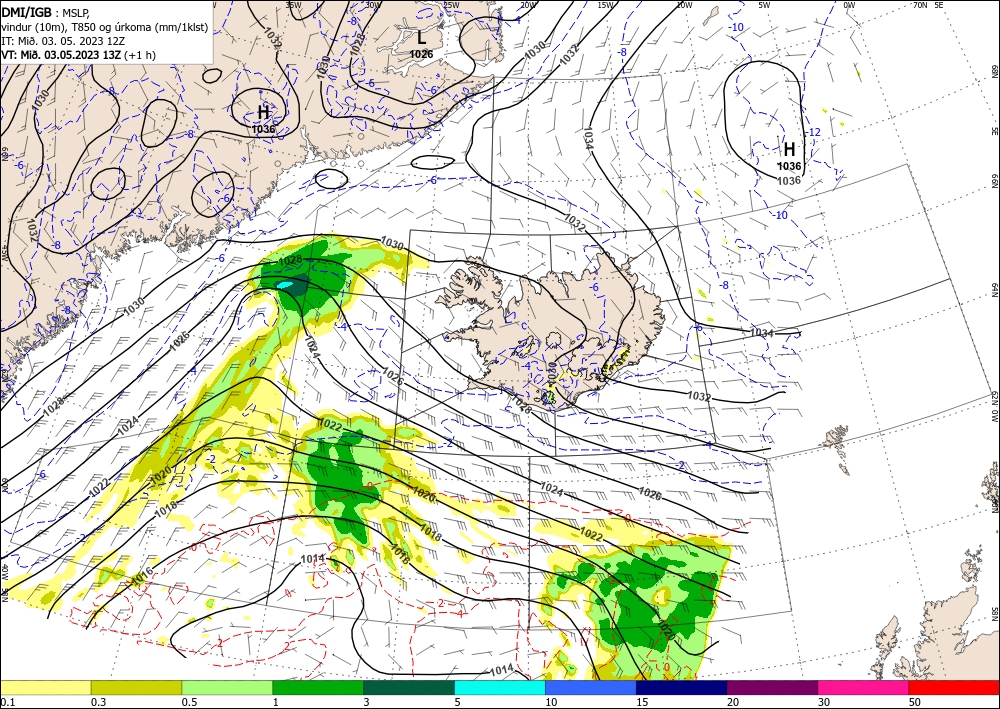This screenshot has width=1000, height=709.
Task: Click the olive 0.3–0.5 legend swatch
Action: (x=136, y=687)
